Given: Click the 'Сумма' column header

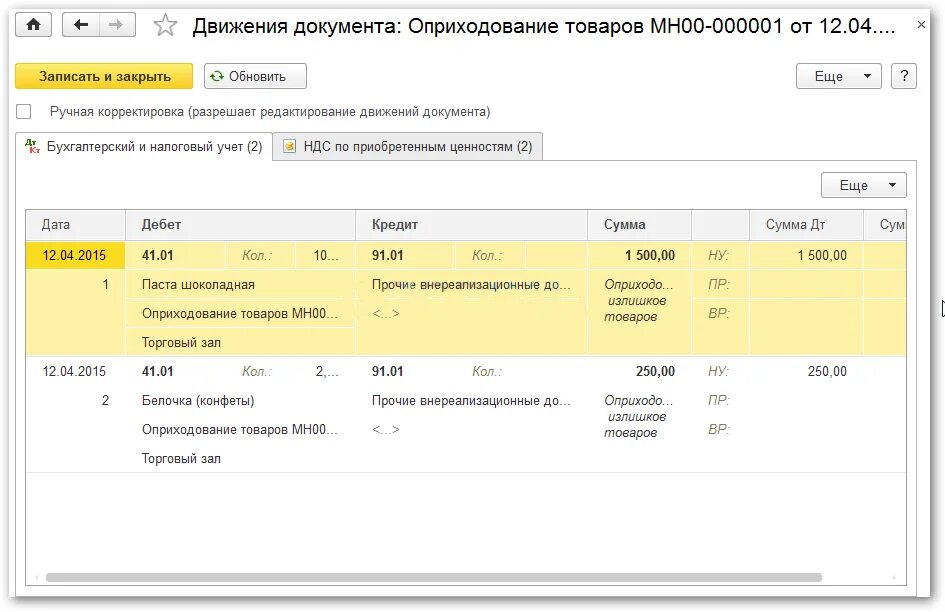Looking at the screenshot, I should 639,225.
